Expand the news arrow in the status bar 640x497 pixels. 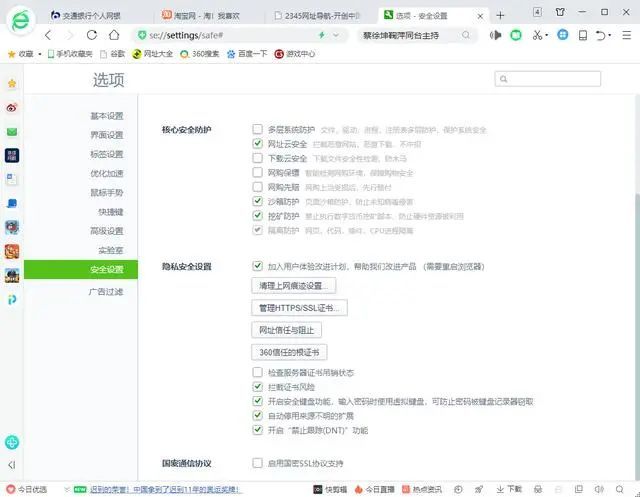point(67,489)
